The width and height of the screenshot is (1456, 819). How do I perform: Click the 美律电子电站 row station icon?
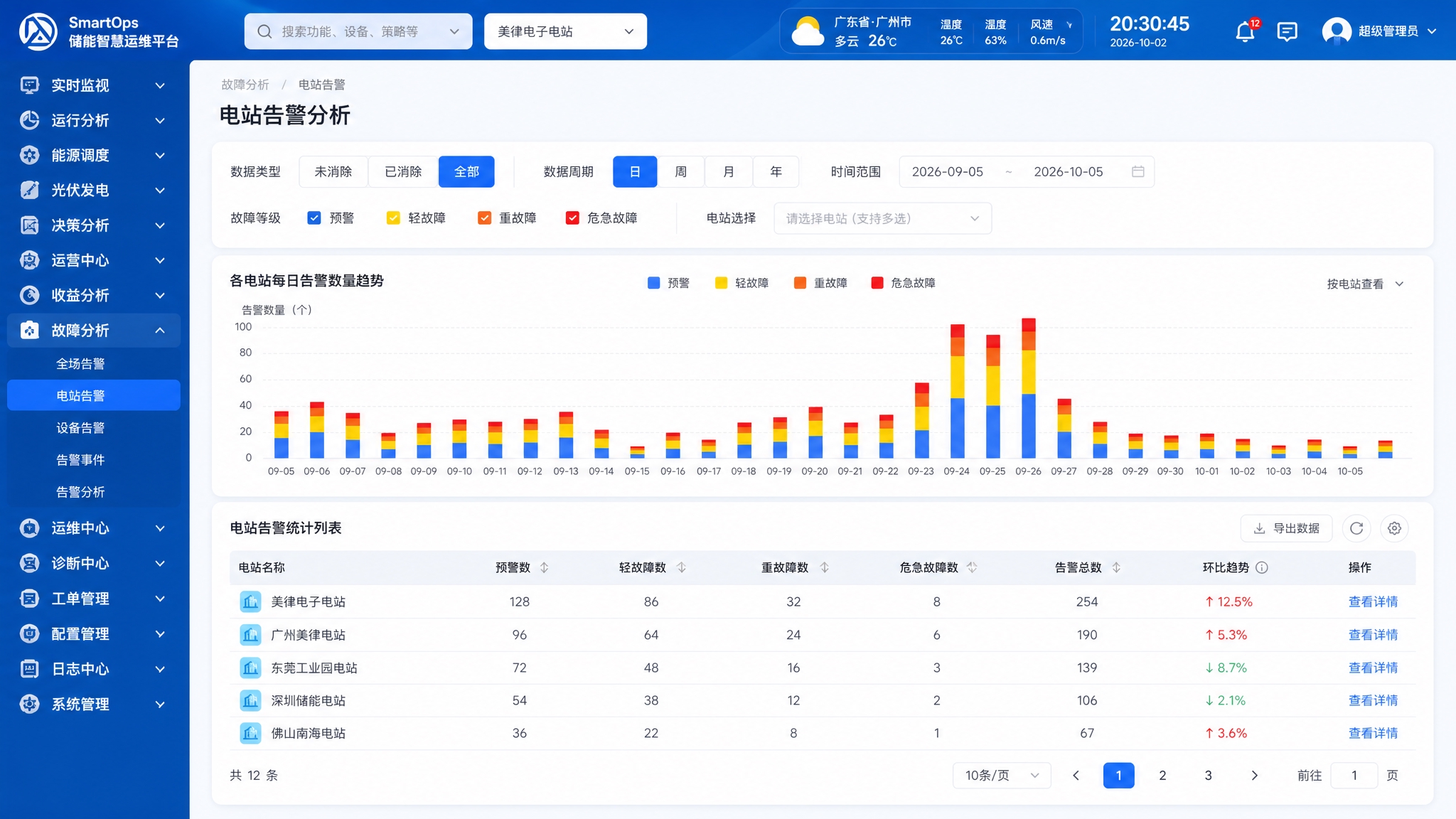coord(250,601)
